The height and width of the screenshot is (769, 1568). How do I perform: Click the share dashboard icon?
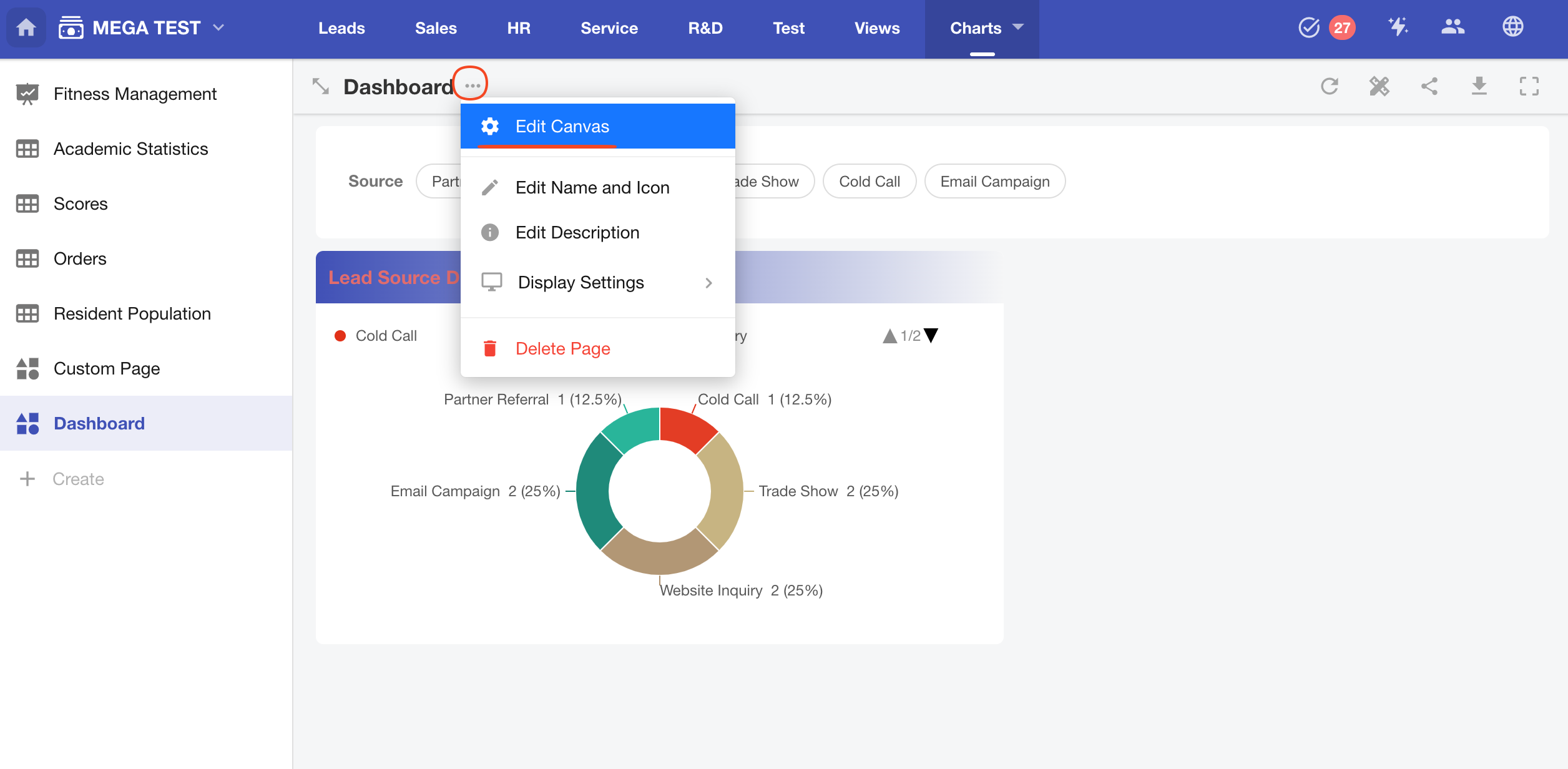1429,86
